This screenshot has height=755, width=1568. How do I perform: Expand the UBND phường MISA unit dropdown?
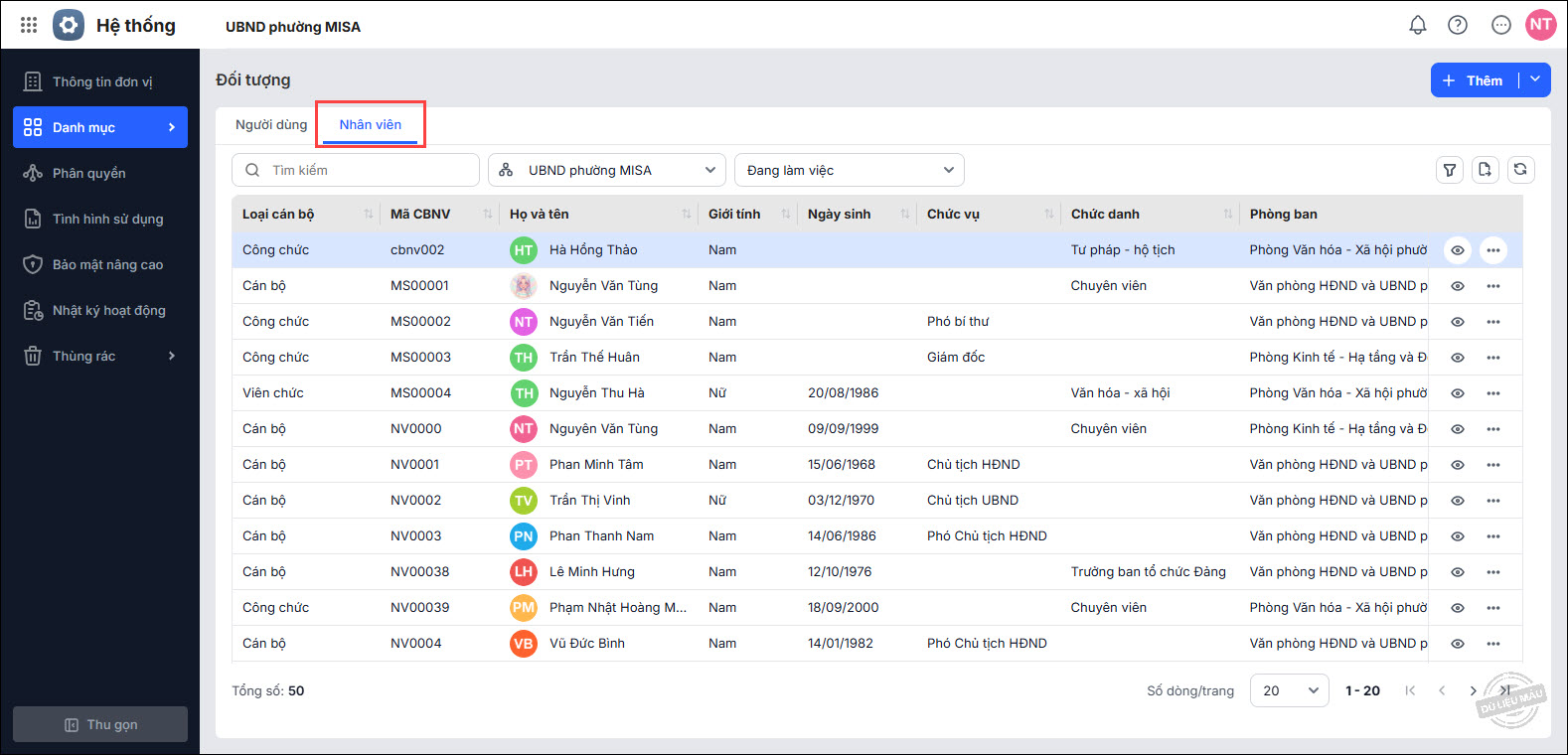tap(606, 170)
